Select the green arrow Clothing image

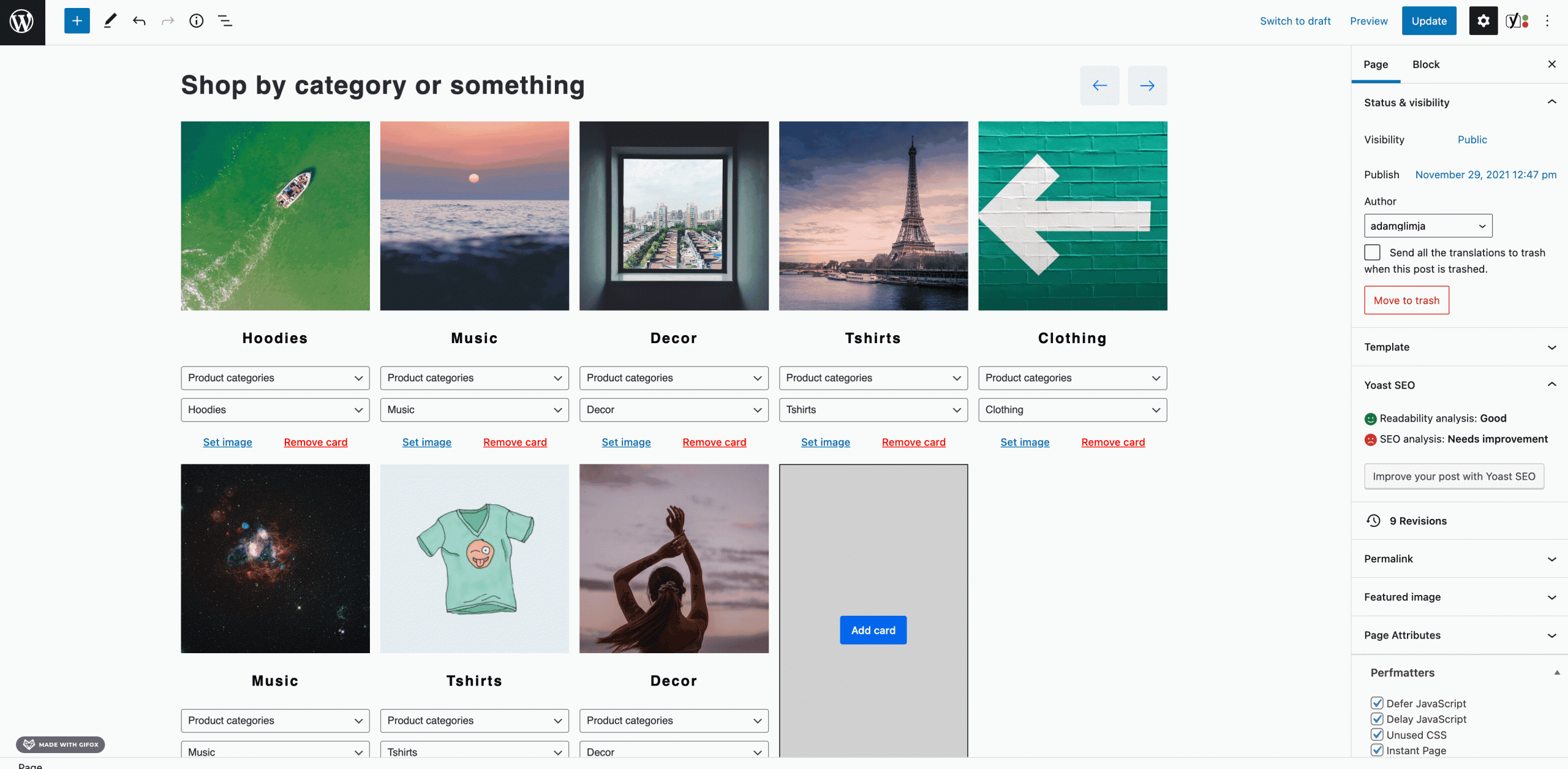tap(1073, 216)
